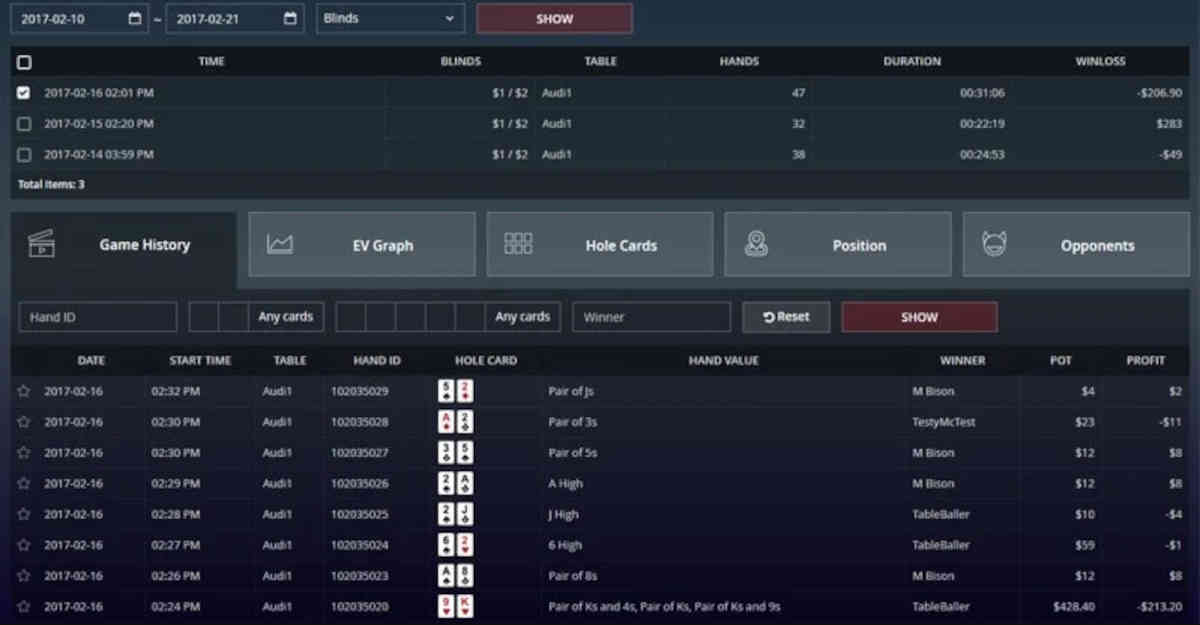Star the hand 102035020 row
This screenshot has height=625, width=1200.
(24, 607)
